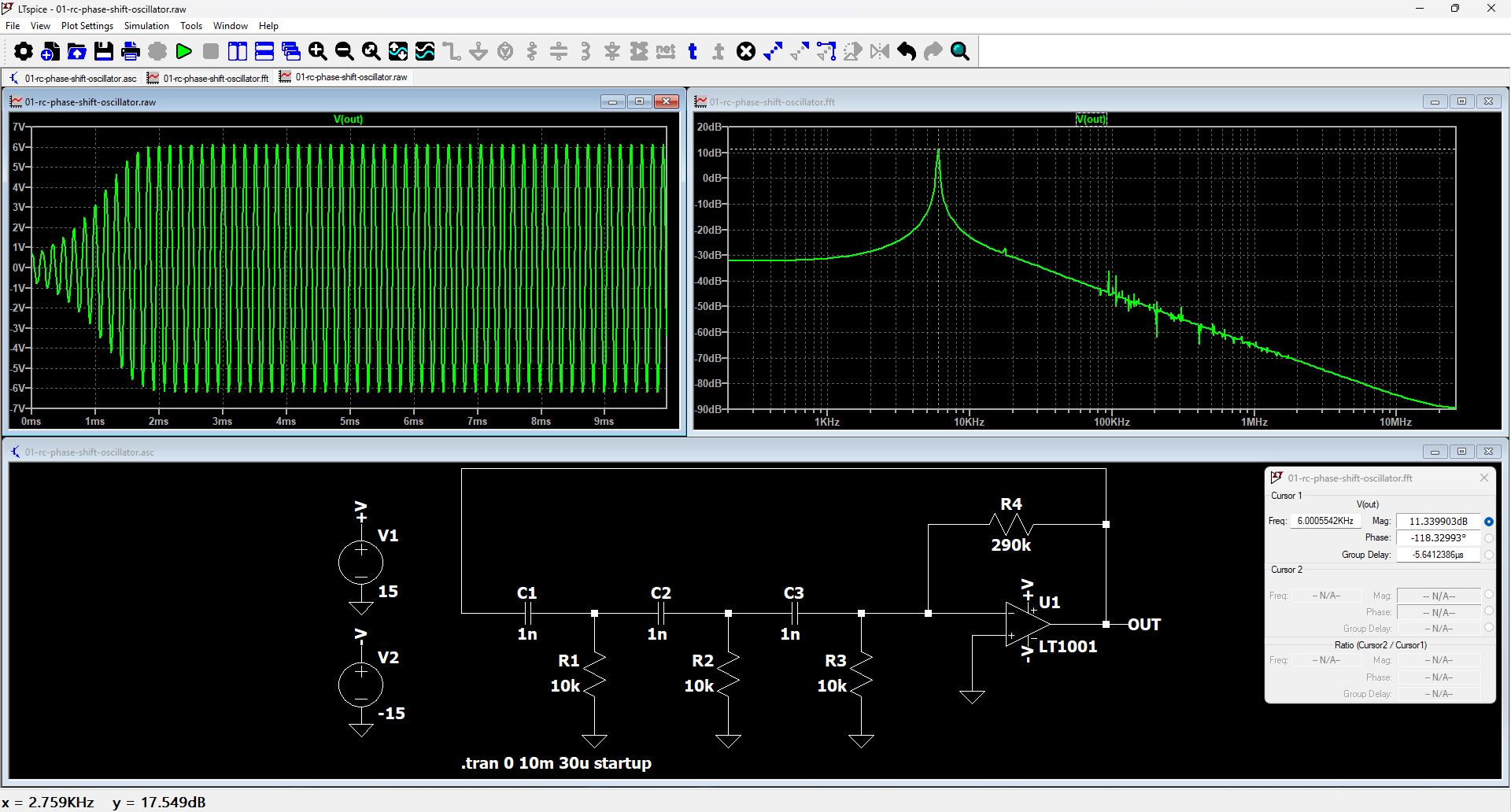Open the Plot Settings menu
Viewport: 1511px width, 812px height.
point(87,26)
